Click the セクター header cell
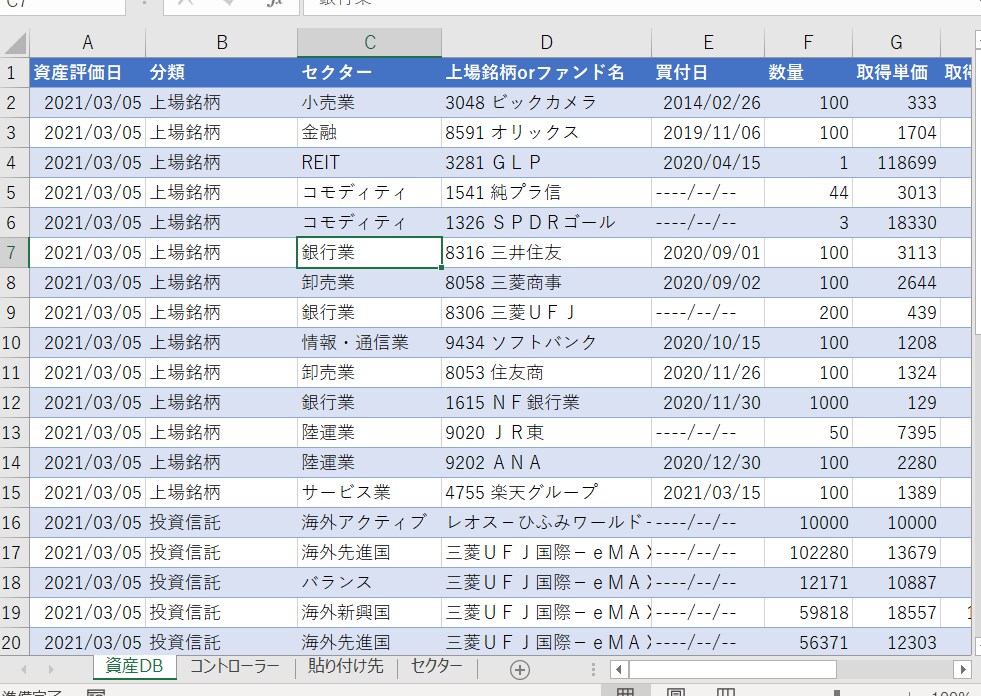 coord(370,73)
